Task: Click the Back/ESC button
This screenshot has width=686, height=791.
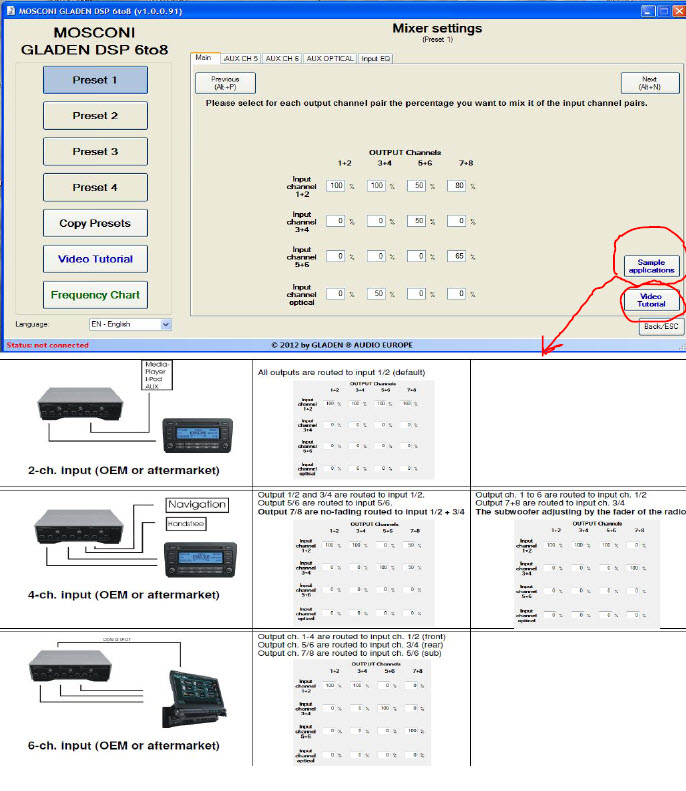Action: point(661,326)
